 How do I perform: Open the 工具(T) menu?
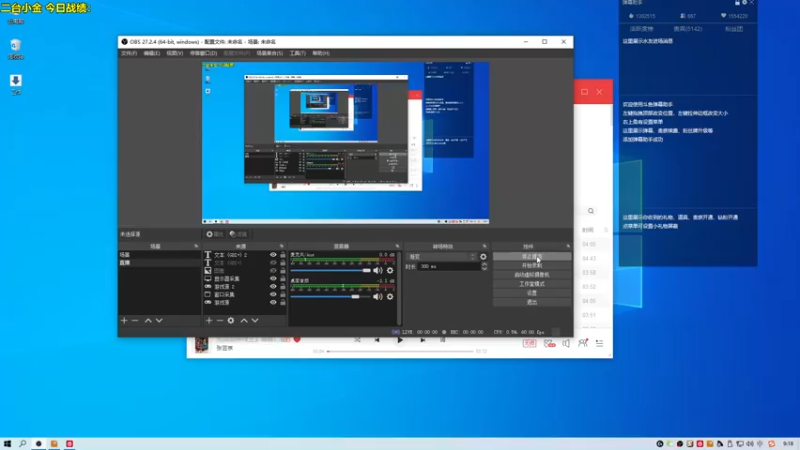[297, 53]
